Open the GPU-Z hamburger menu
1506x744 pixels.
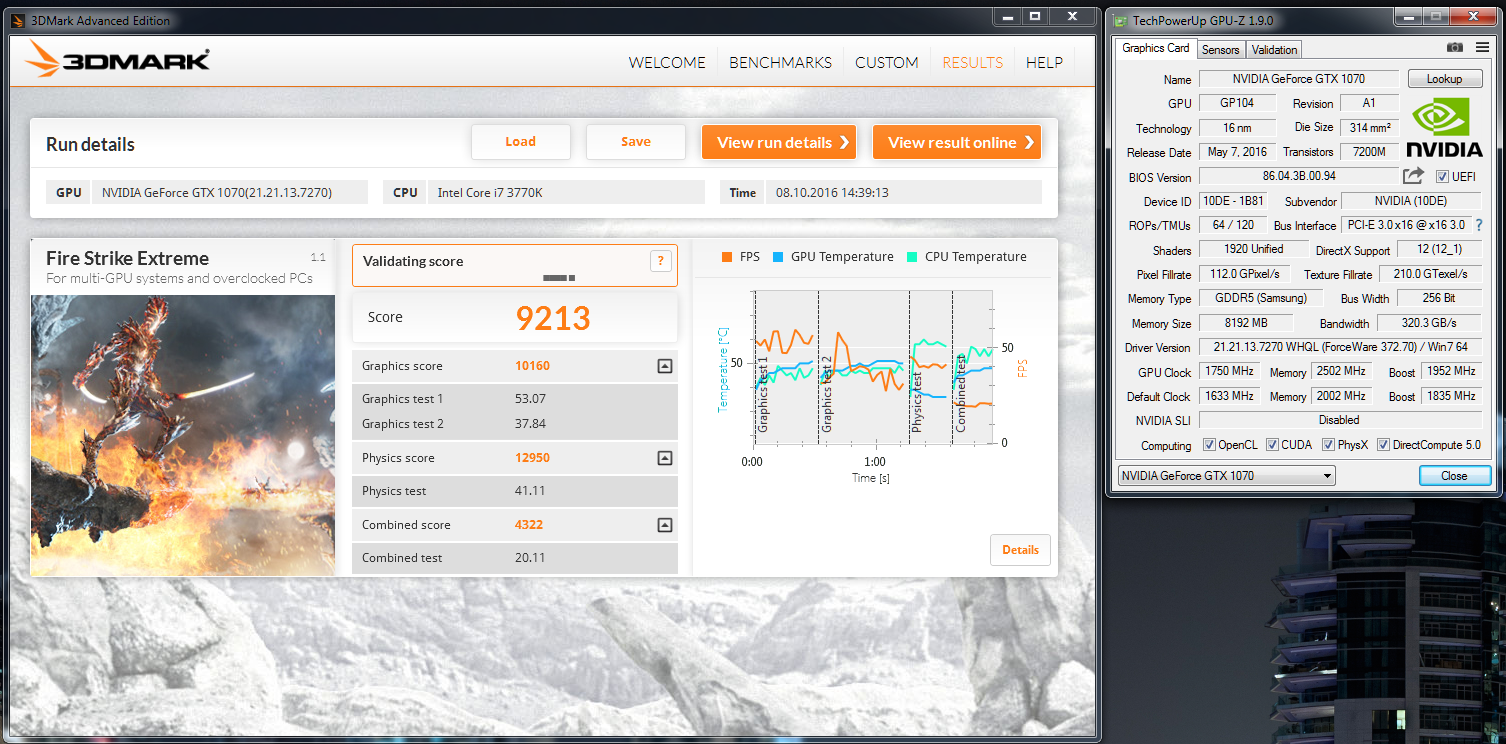point(1482,48)
